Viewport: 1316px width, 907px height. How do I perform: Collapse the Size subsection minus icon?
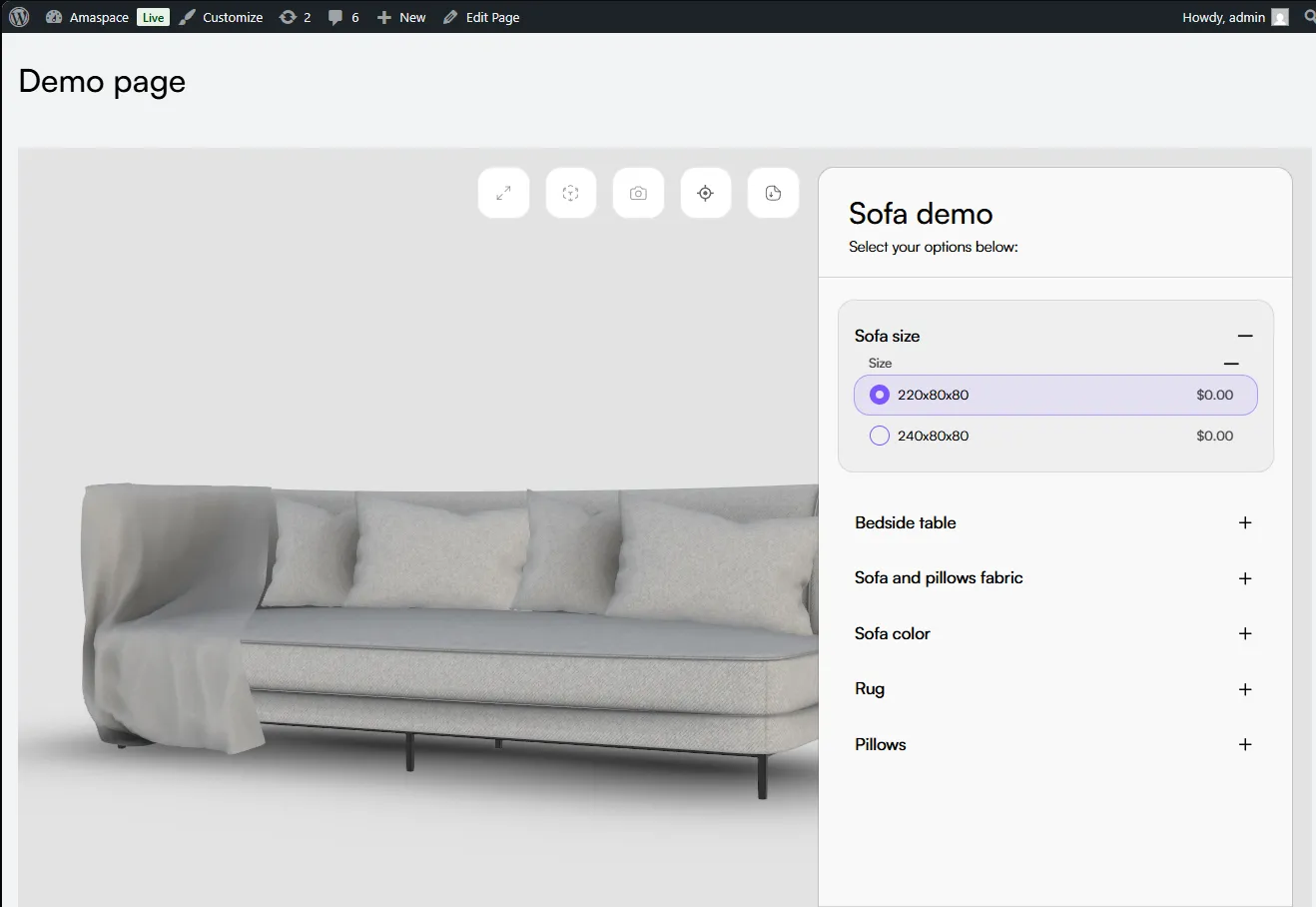(x=1231, y=364)
